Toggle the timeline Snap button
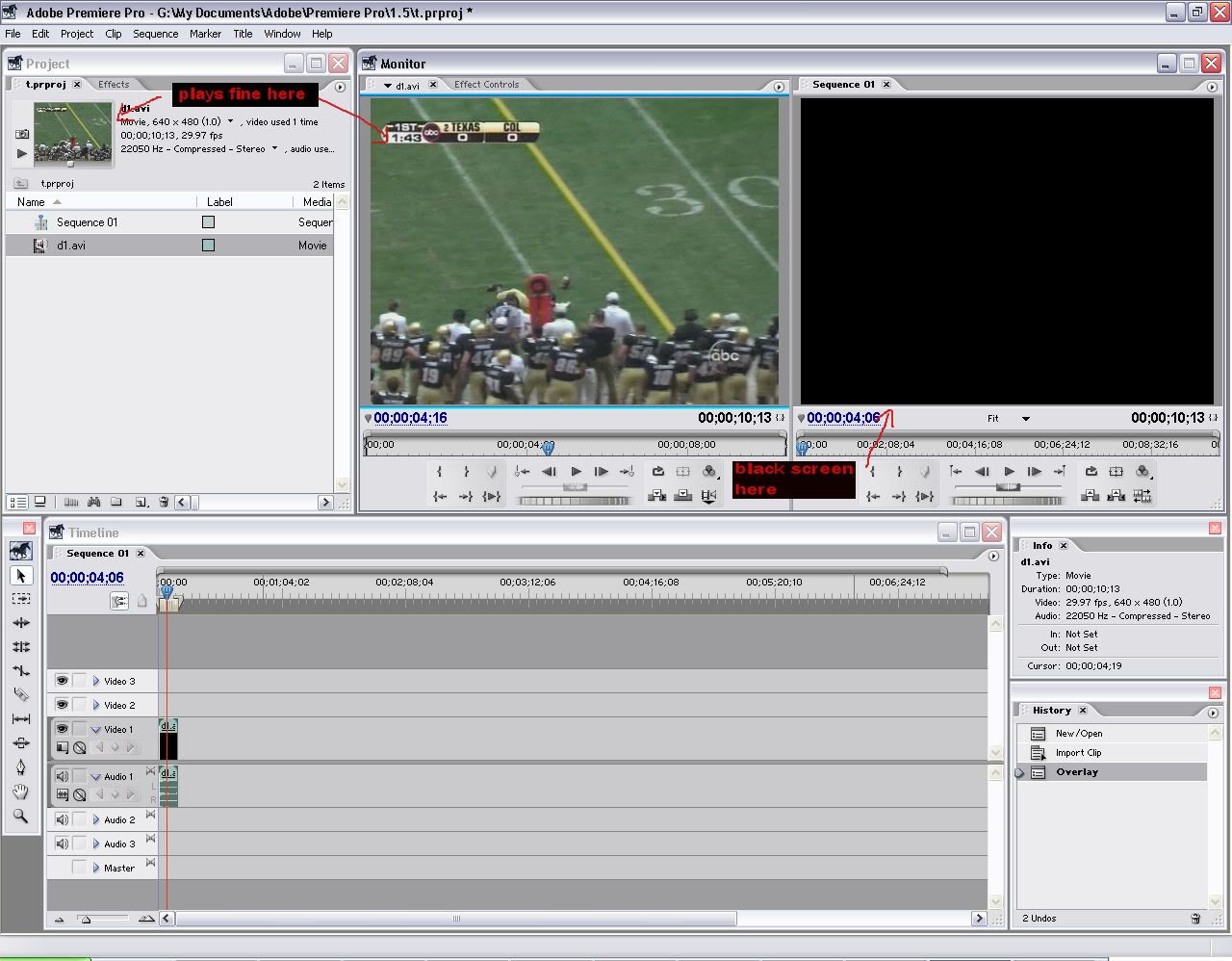The image size is (1232, 961). (119, 601)
